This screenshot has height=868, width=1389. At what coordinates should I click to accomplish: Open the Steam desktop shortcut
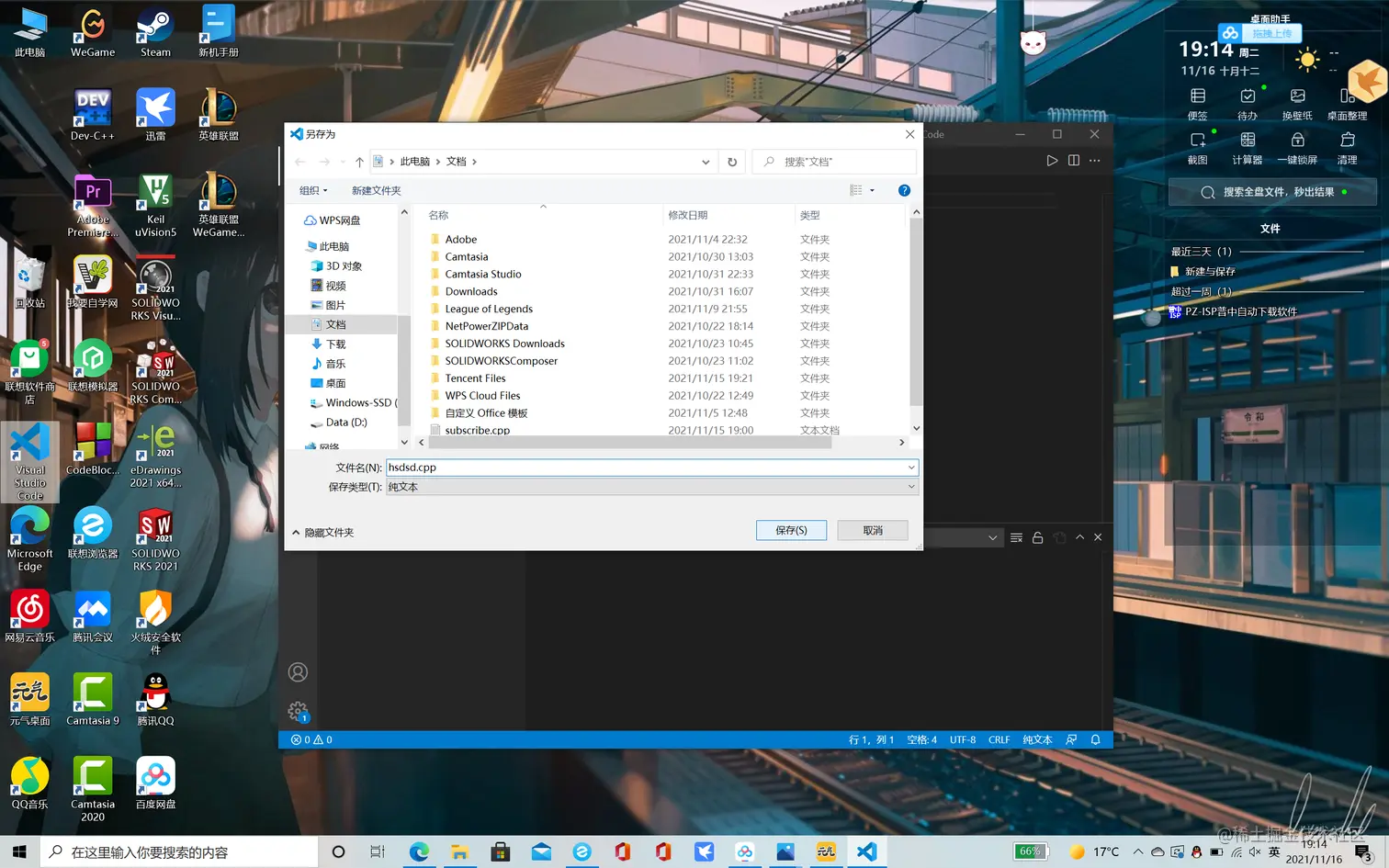[155, 32]
